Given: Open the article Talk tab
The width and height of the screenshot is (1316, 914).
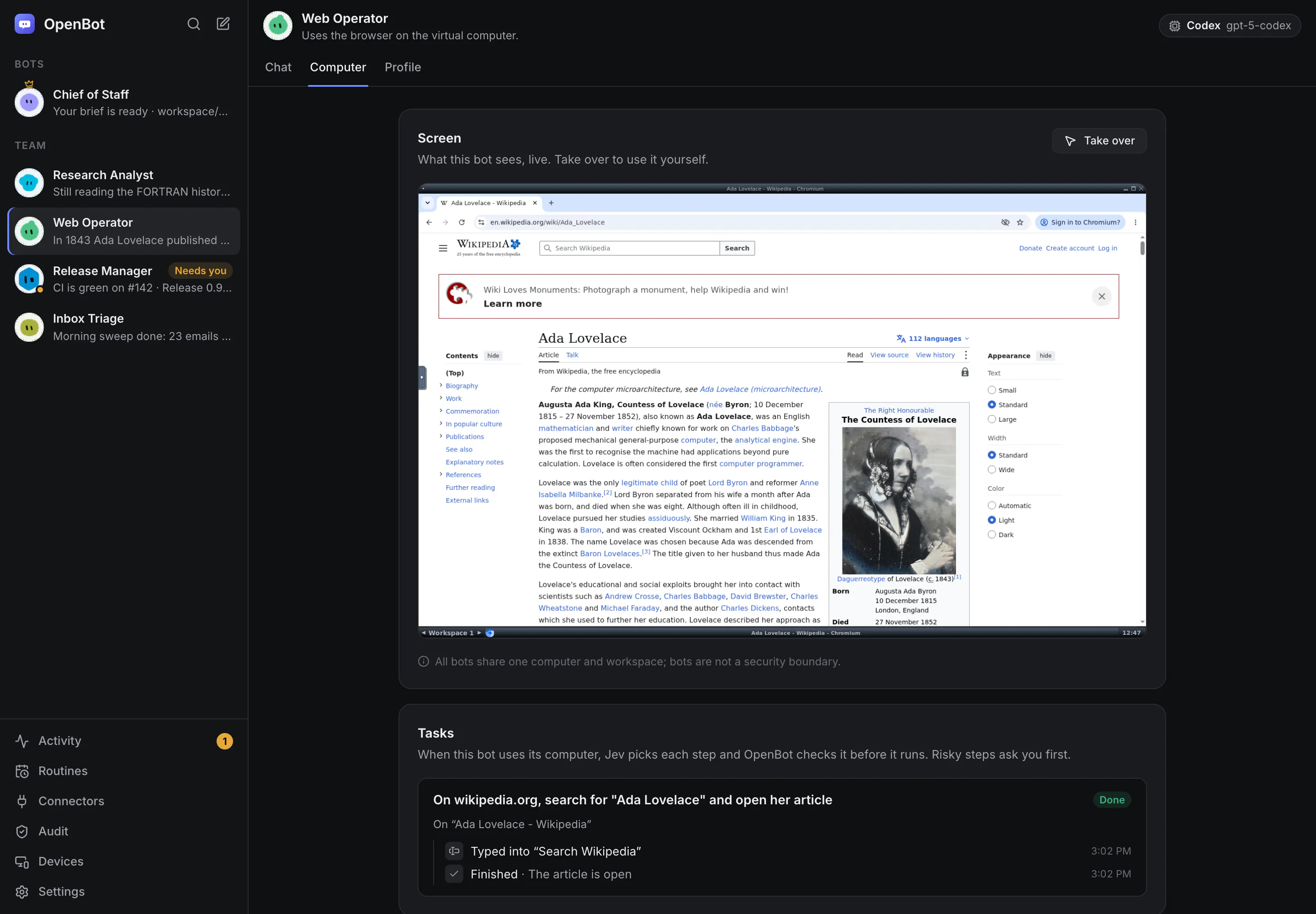Looking at the screenshot, I should point(572,355).
